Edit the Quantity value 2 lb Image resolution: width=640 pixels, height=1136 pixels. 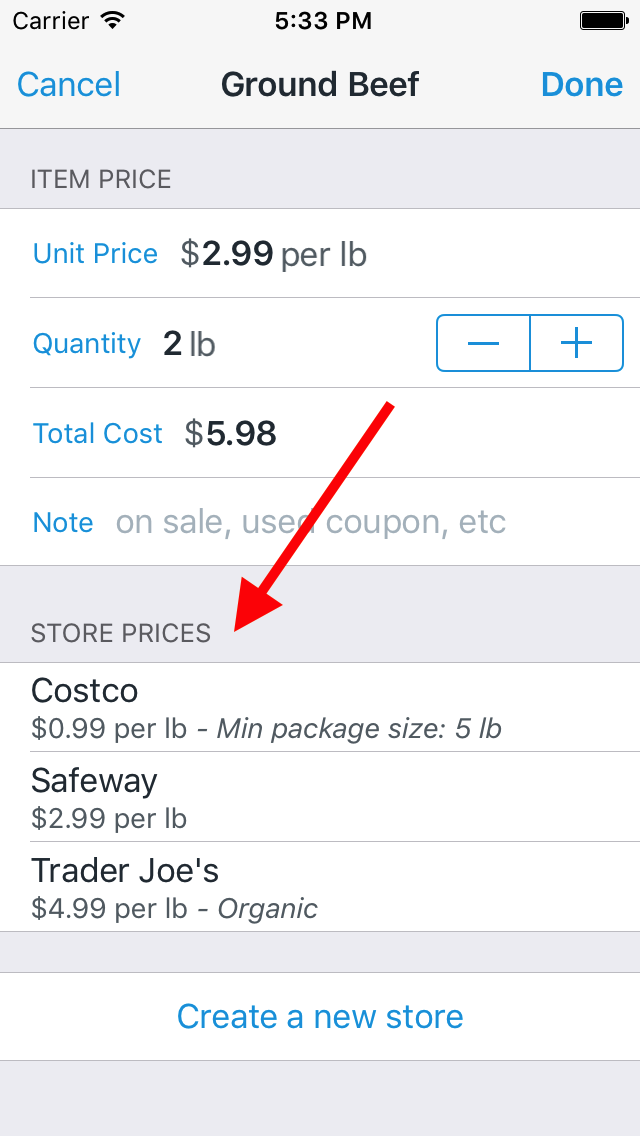pos(189,343)
